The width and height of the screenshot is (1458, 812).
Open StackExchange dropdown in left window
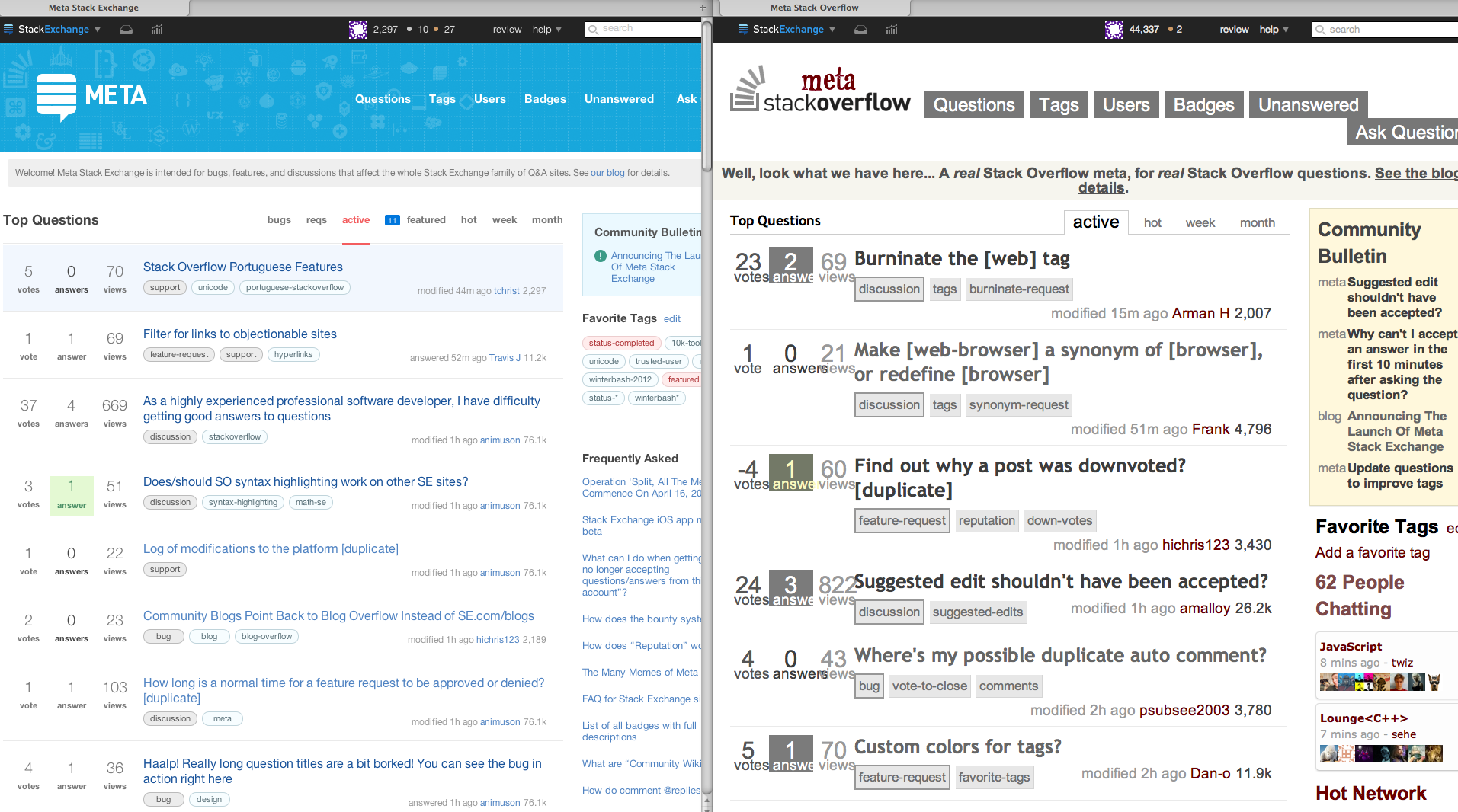click(53, 30)
